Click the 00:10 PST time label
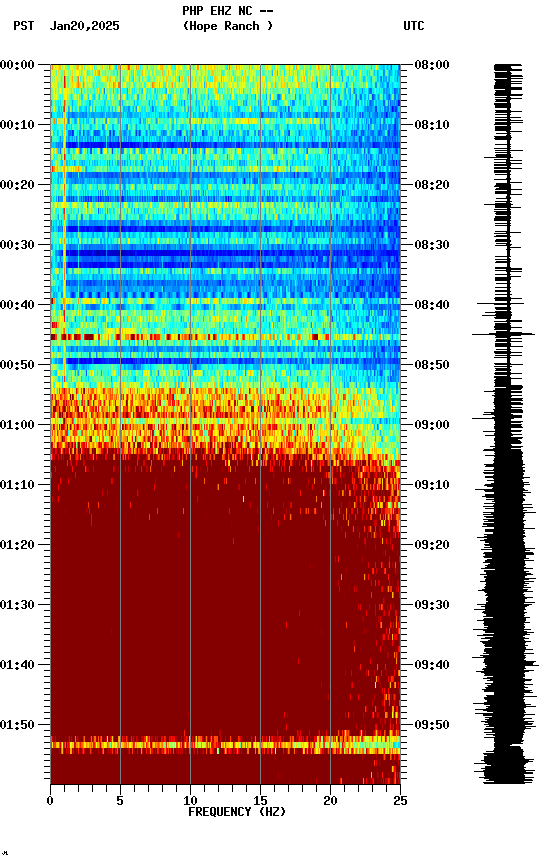The height and width of the screenshot is (864, 552). pyautogui.click(x=17, y=125)
